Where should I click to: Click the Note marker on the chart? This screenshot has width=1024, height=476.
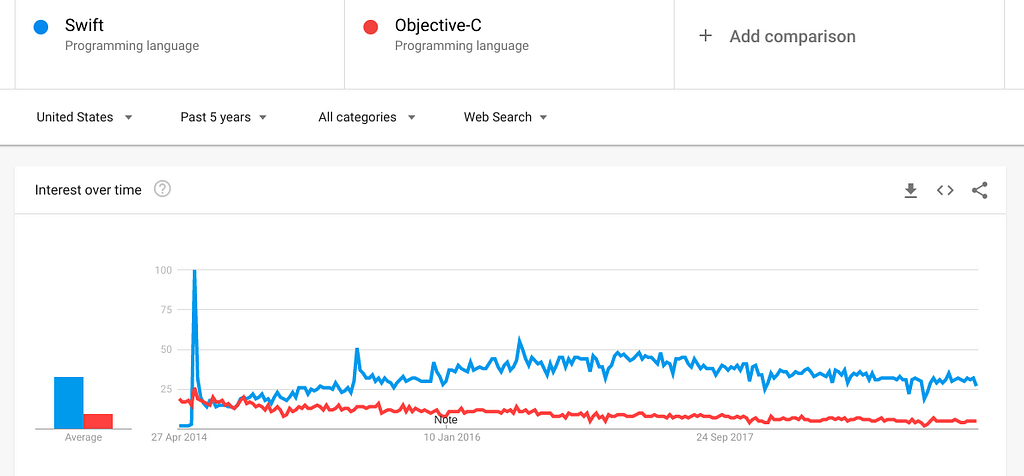point(445,420)
